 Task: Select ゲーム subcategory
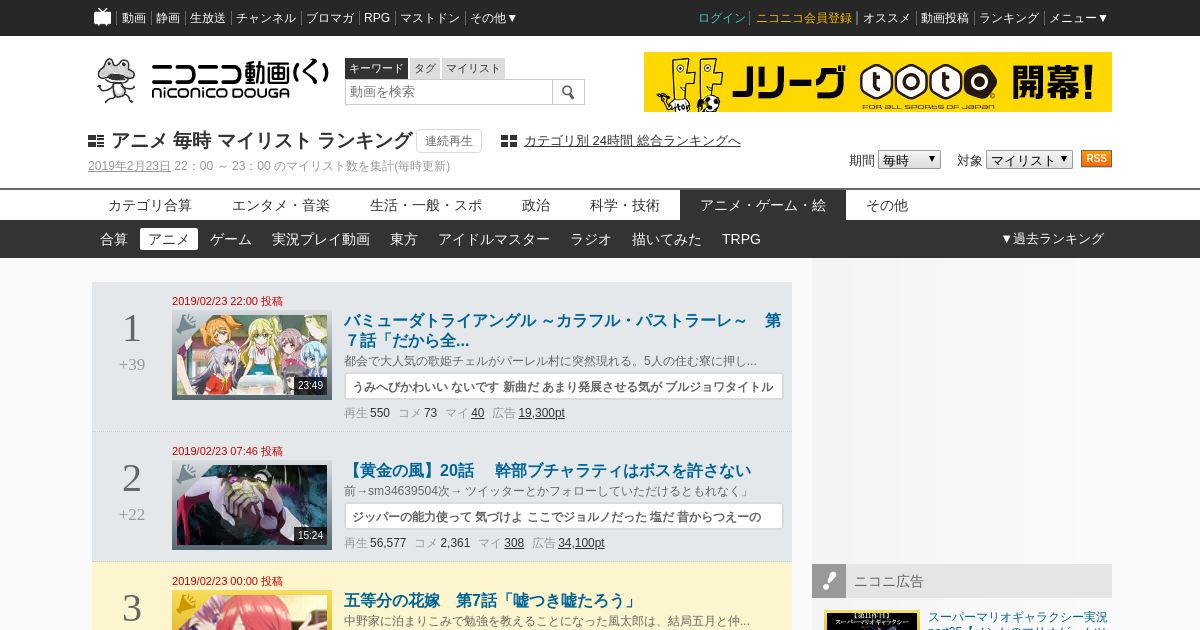[231, 239]
